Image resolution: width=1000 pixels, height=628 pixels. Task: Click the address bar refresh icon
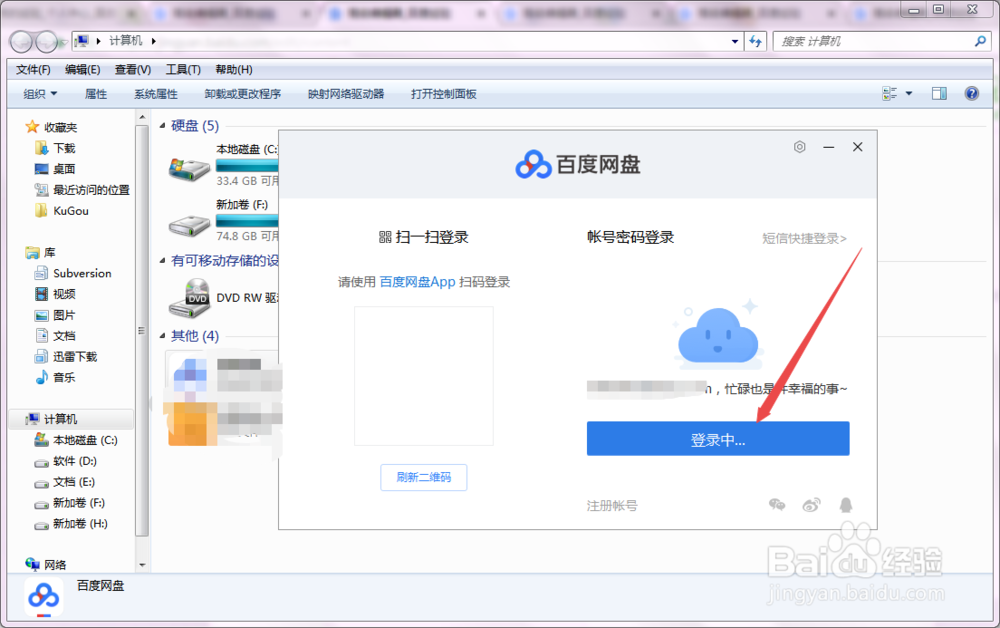coord(756,41)
